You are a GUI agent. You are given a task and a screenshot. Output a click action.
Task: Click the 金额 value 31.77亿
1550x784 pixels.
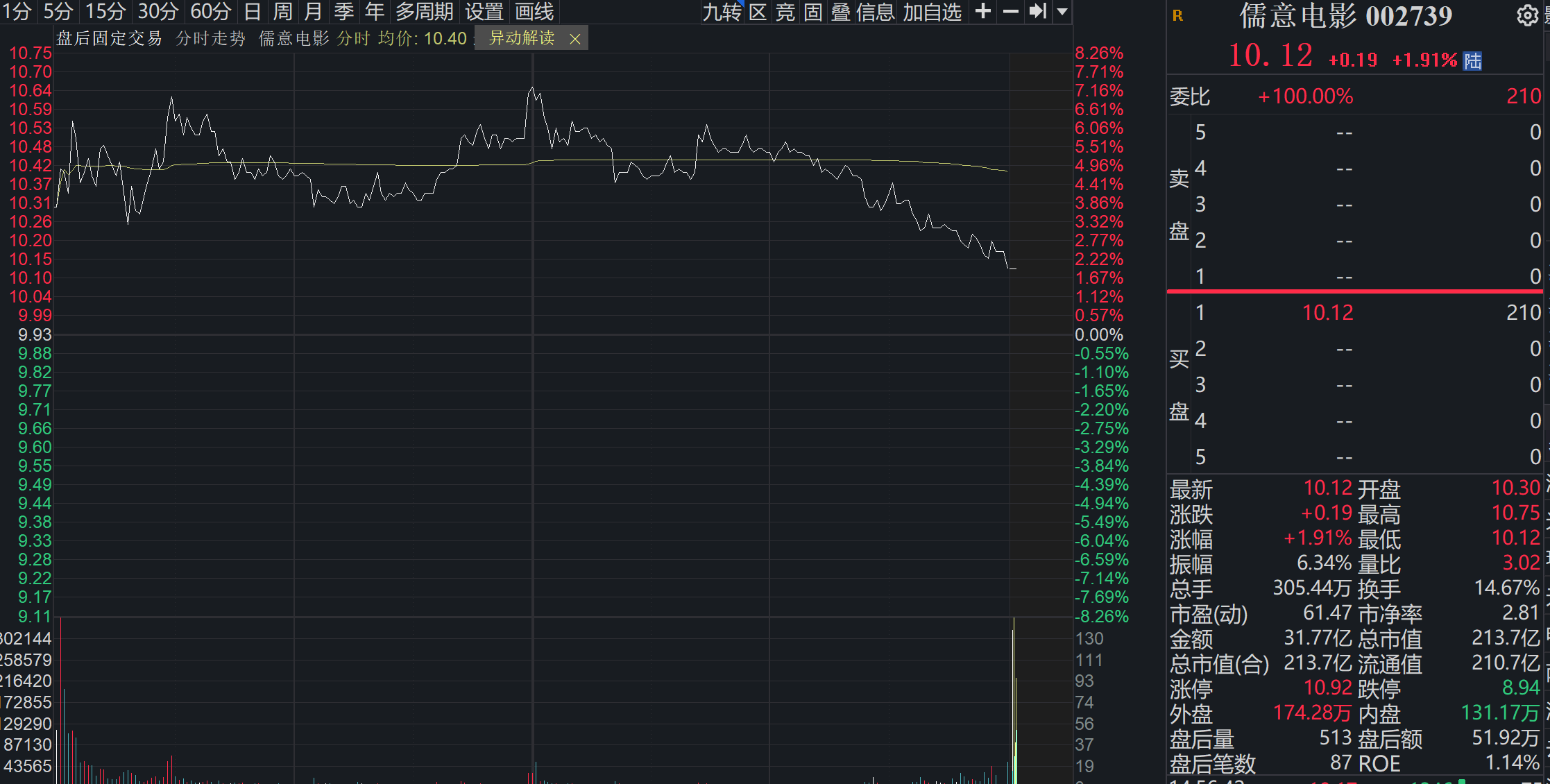(x=1318, y=638)
